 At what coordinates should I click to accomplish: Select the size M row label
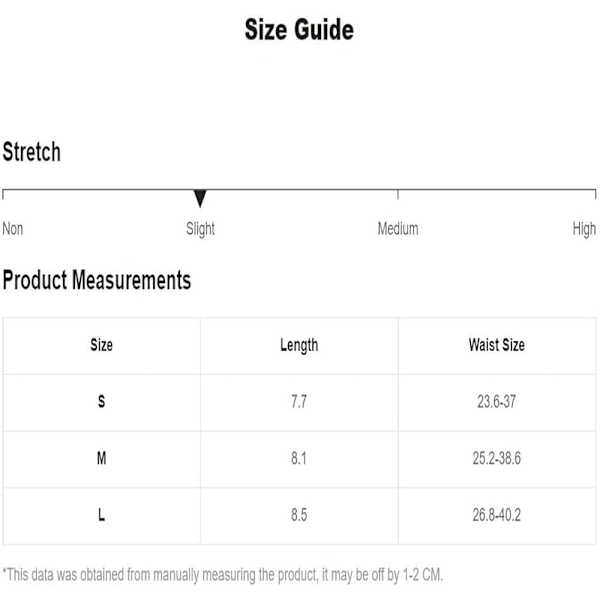[101, 459]
